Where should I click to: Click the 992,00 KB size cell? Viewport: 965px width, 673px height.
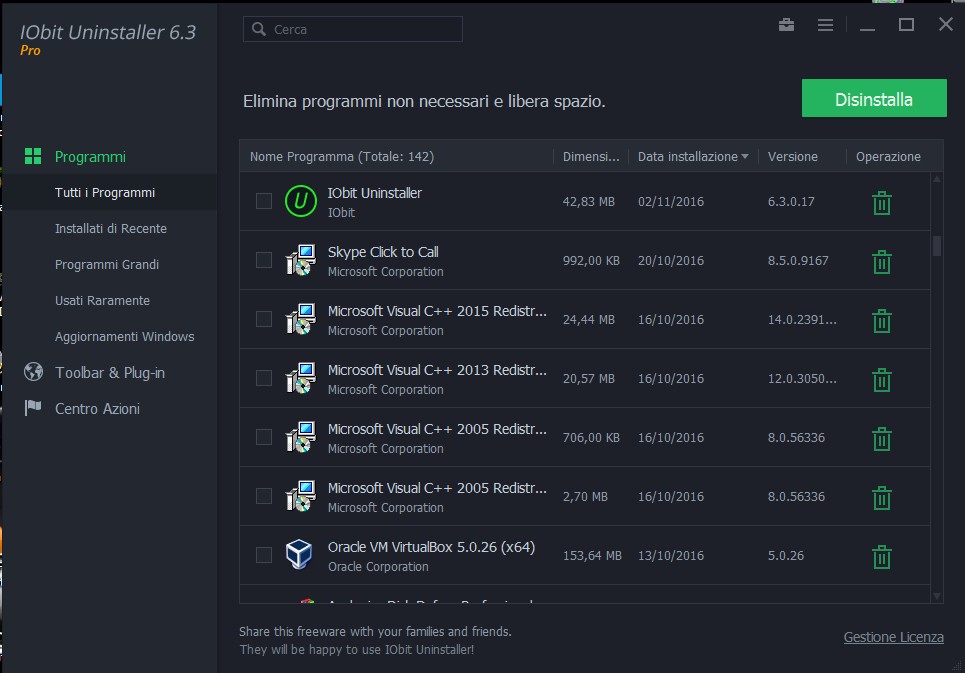(x=591, y=260)
